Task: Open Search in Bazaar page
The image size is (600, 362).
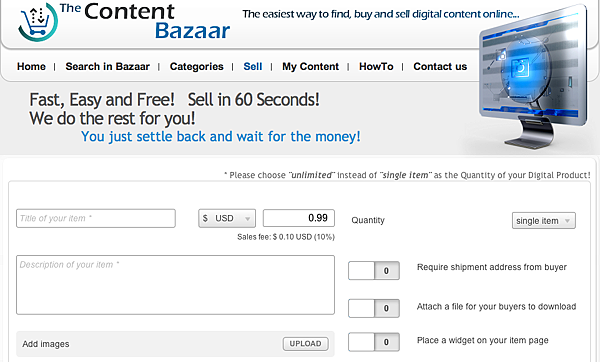Action: (x=108, y=67)
